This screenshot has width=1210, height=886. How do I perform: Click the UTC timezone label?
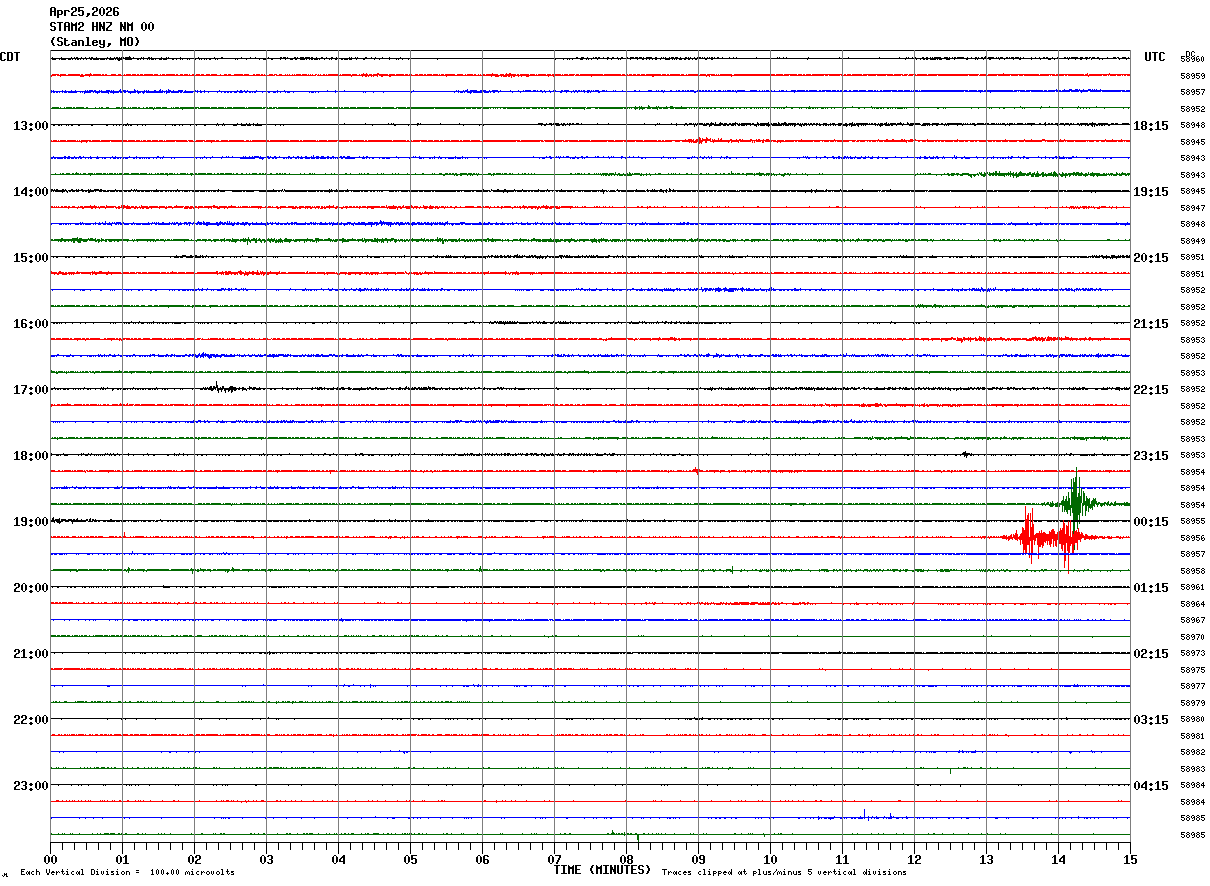[x=1155, y=57]
